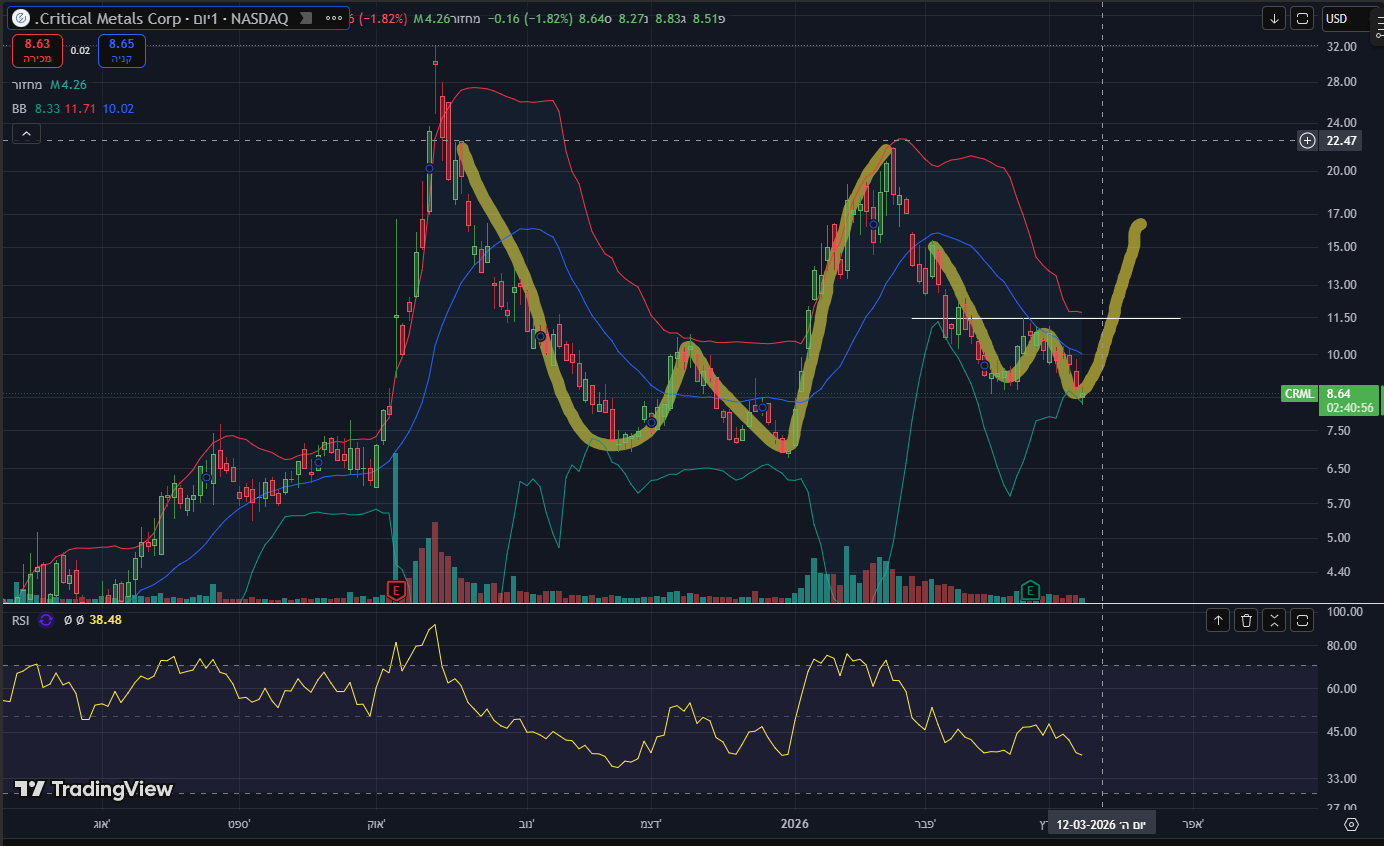Select the RSI indicator legend label
This screenshot has width=1384, height=846.
click(20, 620)
